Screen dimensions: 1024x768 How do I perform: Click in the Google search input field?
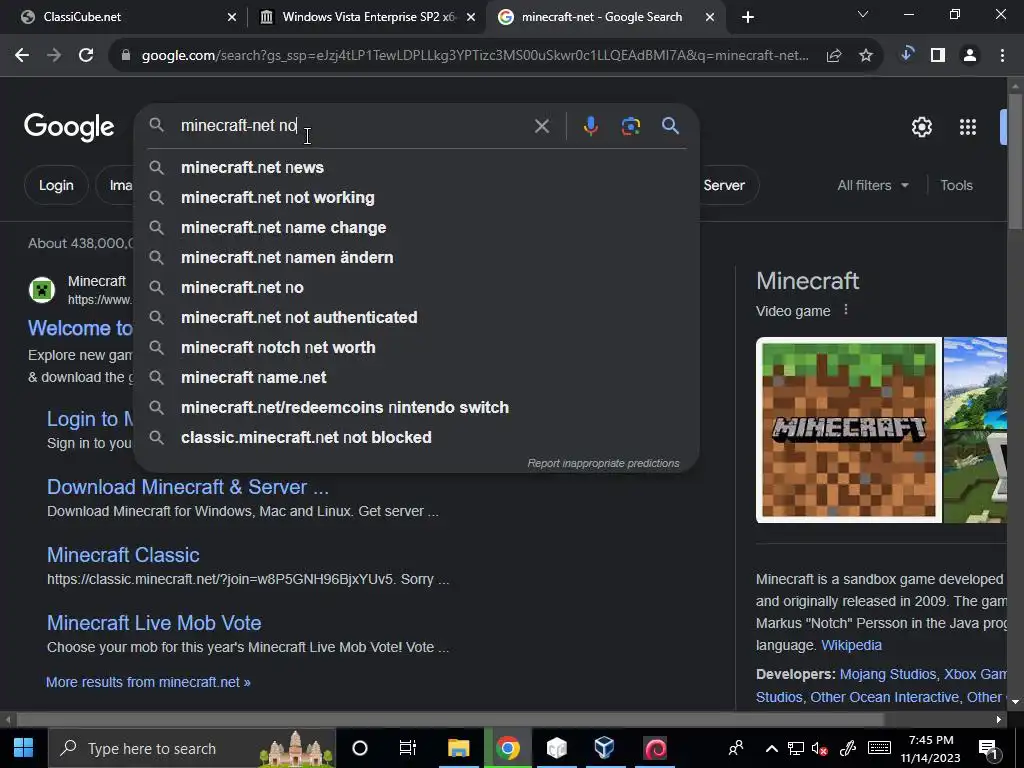click(353, 125)
